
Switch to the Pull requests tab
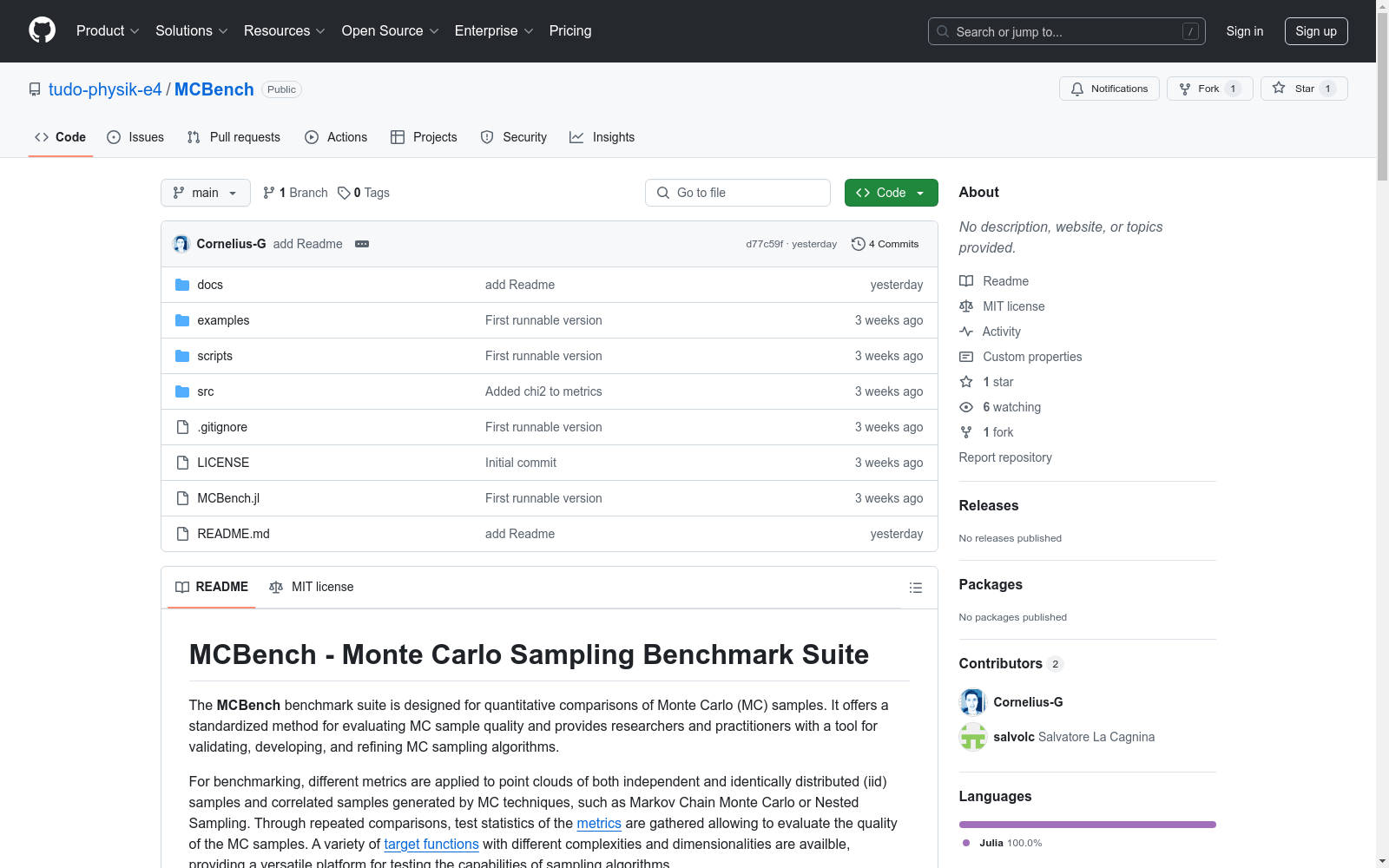(x=234, y=137)
